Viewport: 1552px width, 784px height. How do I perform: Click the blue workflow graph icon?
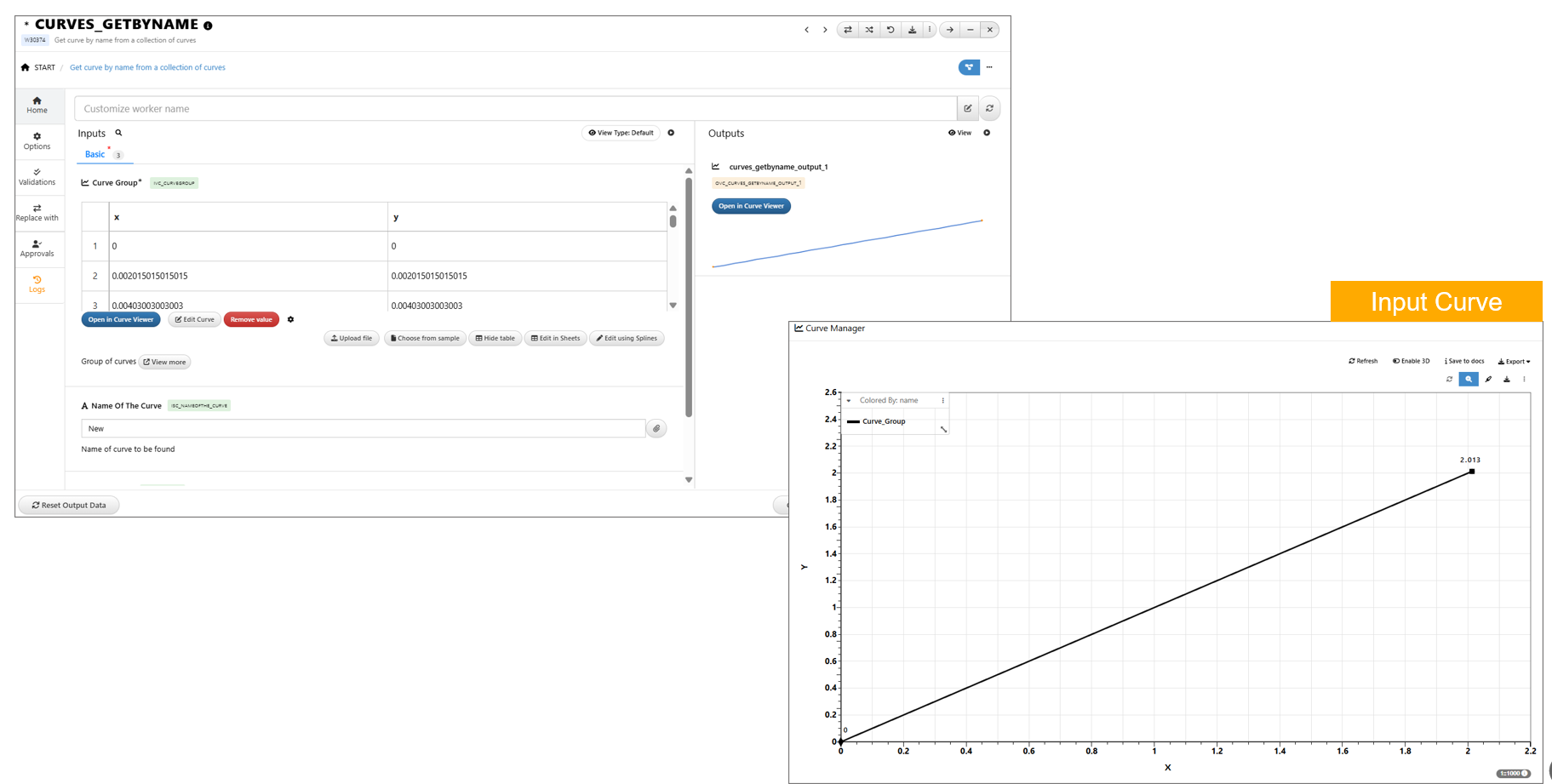[968, 67]
